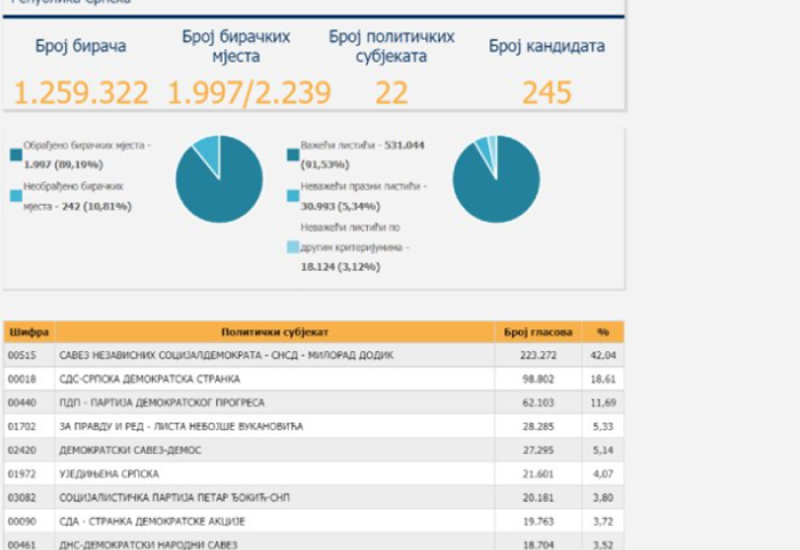Screen dimensions: 800x550
Task: Select the СДА - Странка демократске акције row
Action: [x=314, y=521]
